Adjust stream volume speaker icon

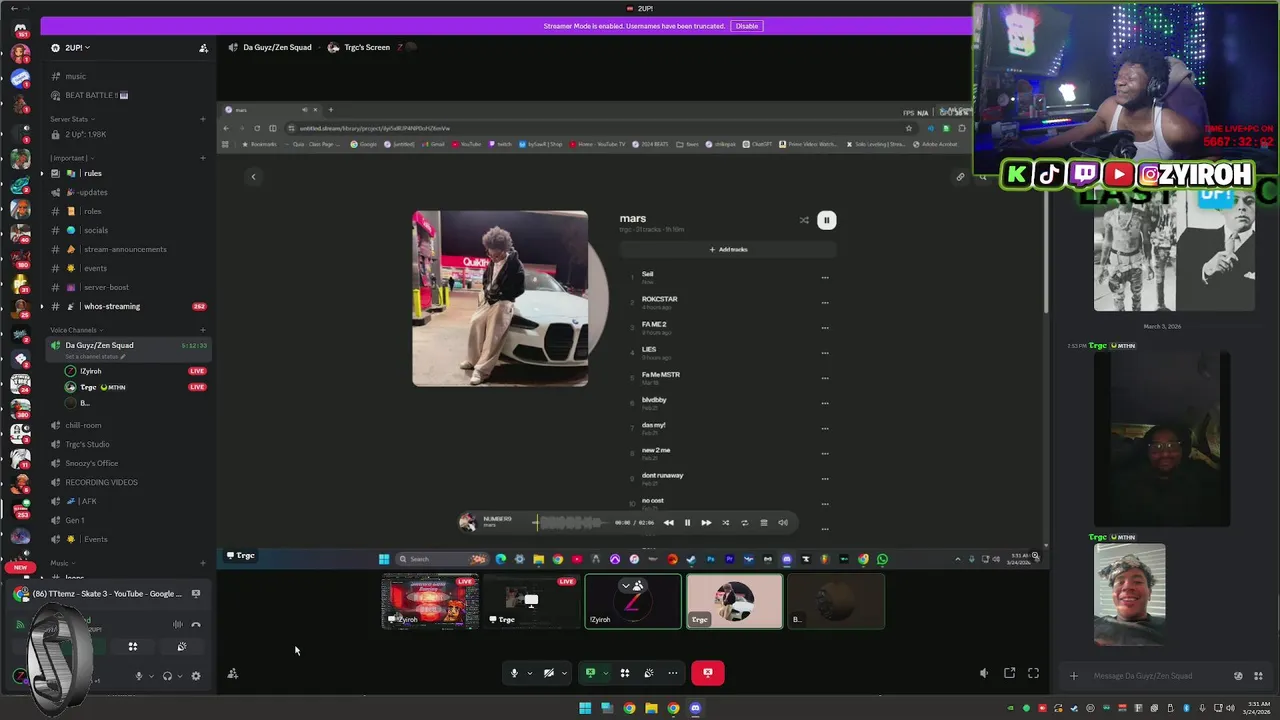click(x=984, y=673)
